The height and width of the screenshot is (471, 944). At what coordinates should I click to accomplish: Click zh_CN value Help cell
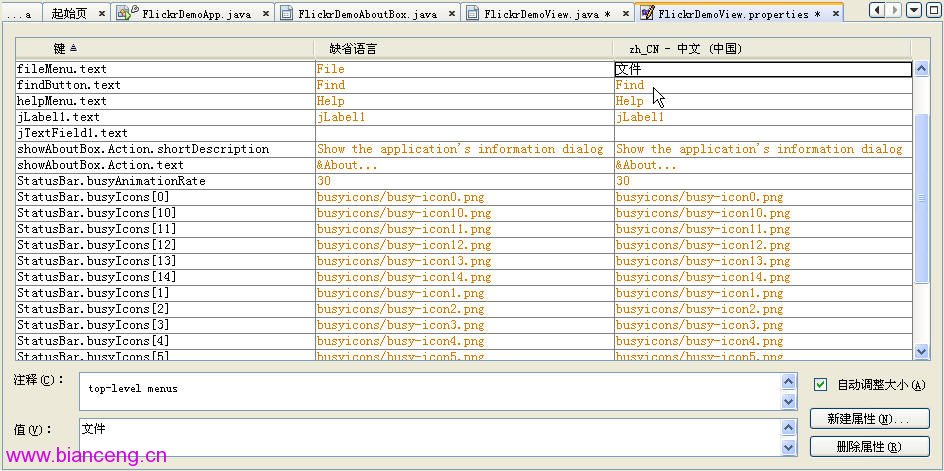pos(762,101)
